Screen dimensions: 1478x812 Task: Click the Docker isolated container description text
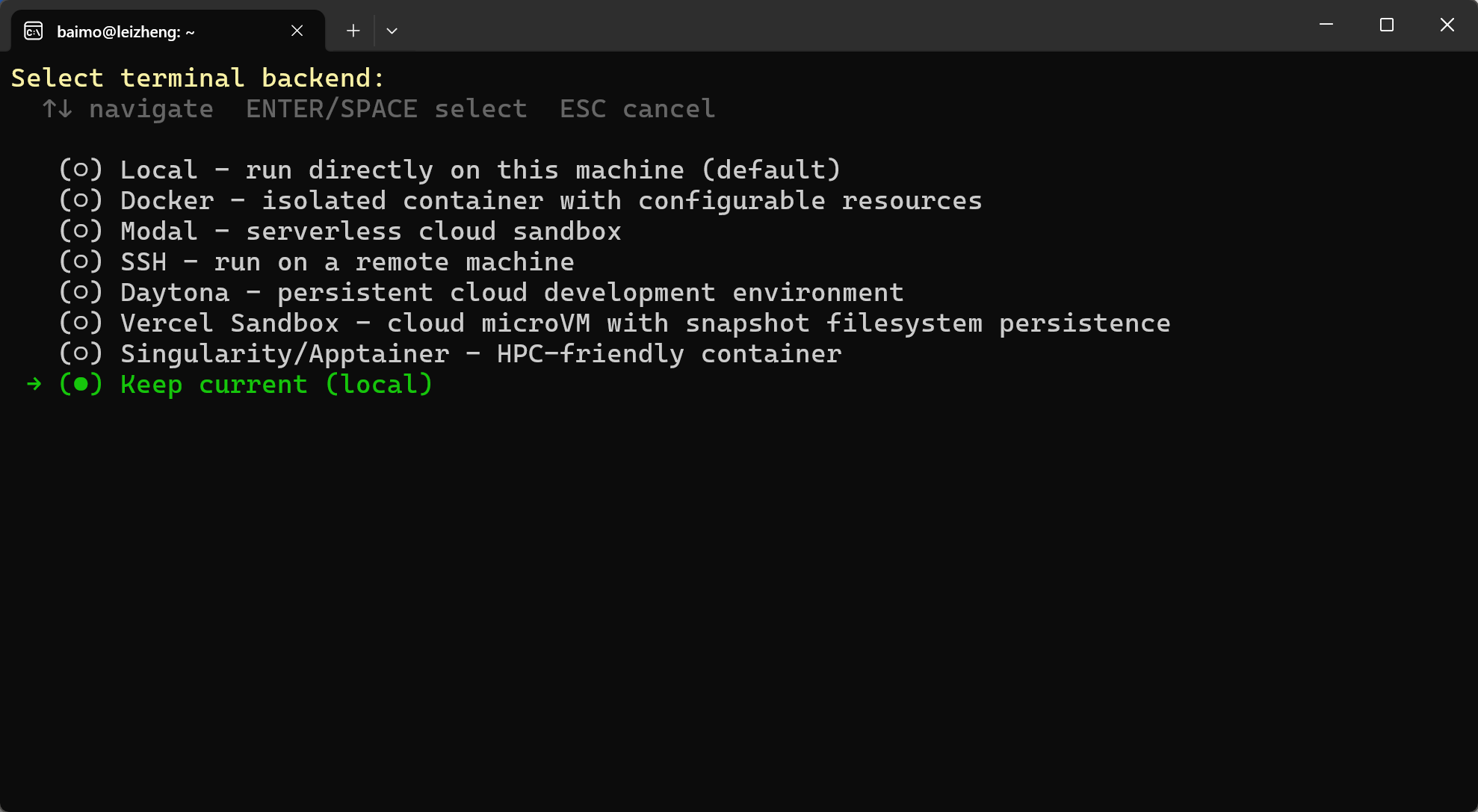(x=622, y=200)
